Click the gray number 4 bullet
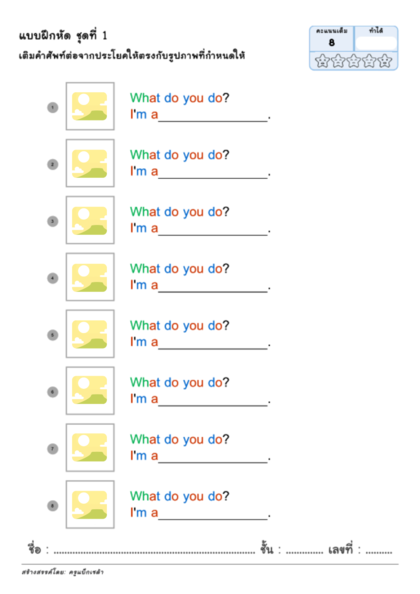420x594 pixels. 53,278
